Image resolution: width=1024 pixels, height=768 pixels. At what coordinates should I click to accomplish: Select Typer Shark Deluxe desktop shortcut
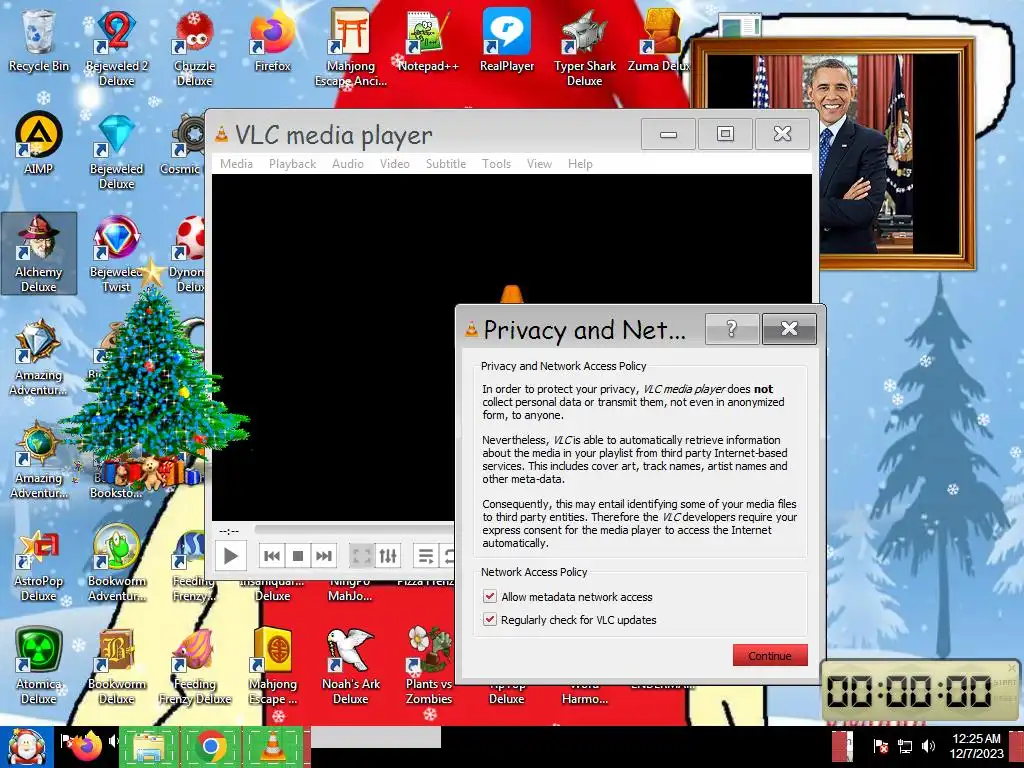pyautogui.click(x=584, y=47)
